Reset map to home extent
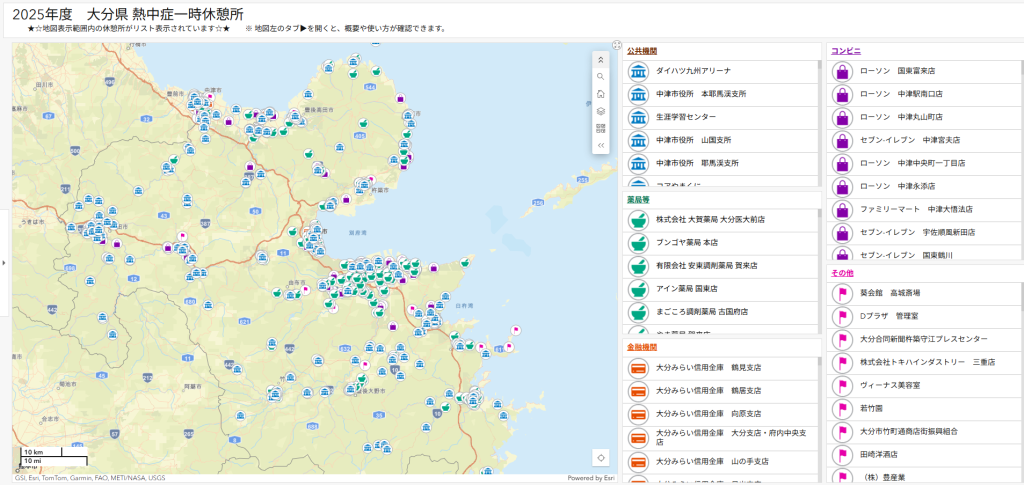1024x485 pixels. click(x=601, y=94)
